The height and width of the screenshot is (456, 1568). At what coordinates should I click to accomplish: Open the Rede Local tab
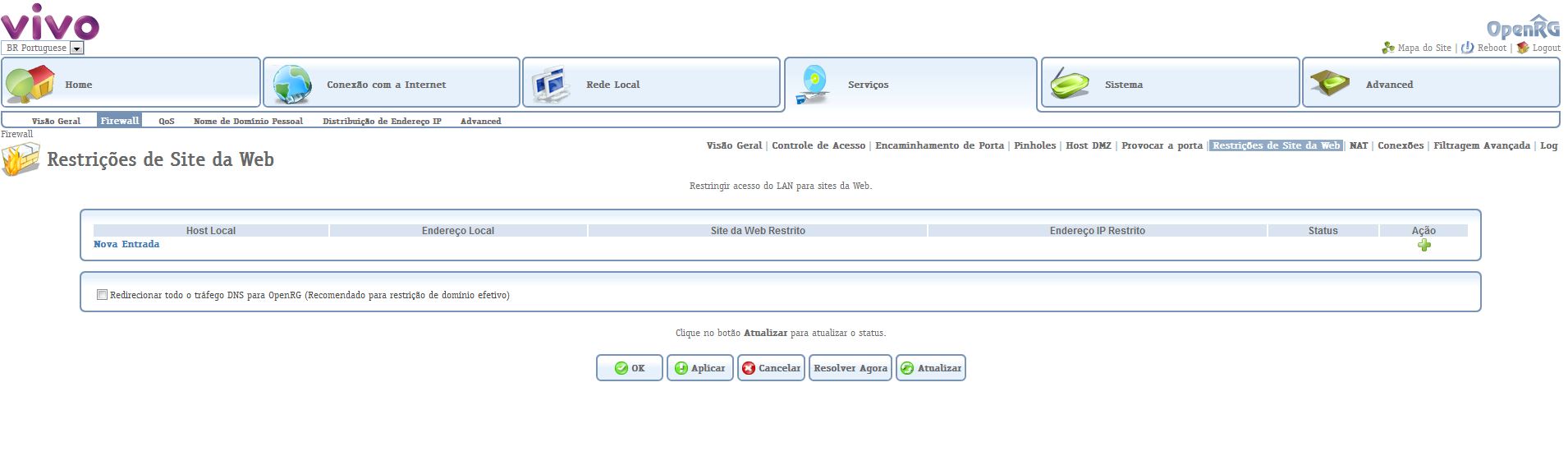pos(652,82)
